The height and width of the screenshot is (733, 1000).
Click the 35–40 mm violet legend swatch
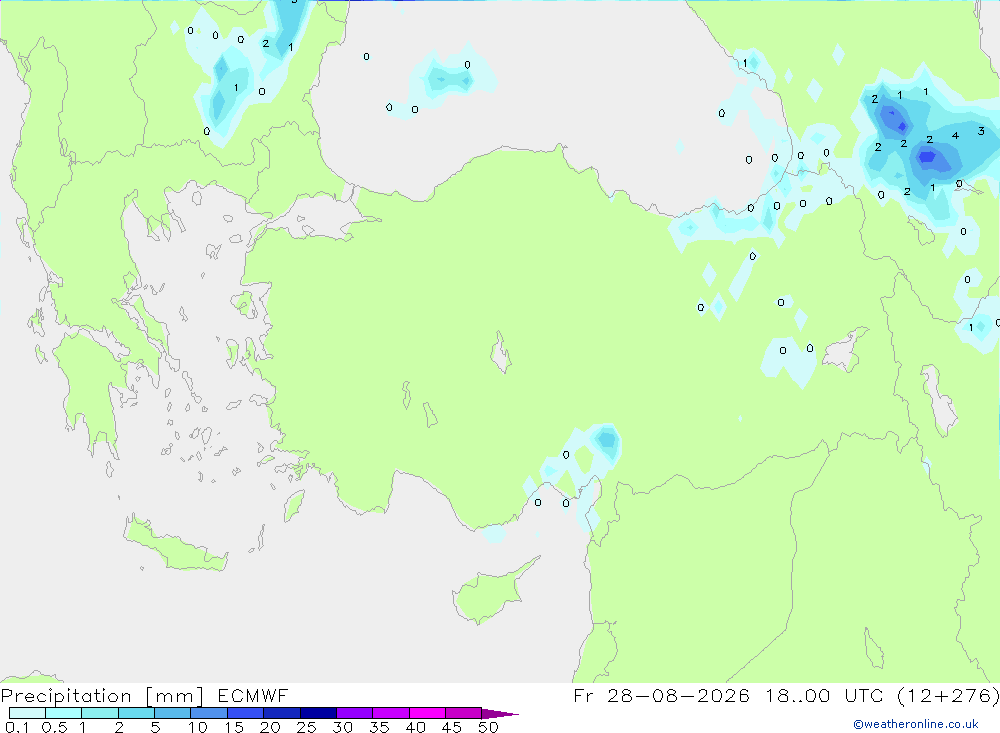coord(391,713)
